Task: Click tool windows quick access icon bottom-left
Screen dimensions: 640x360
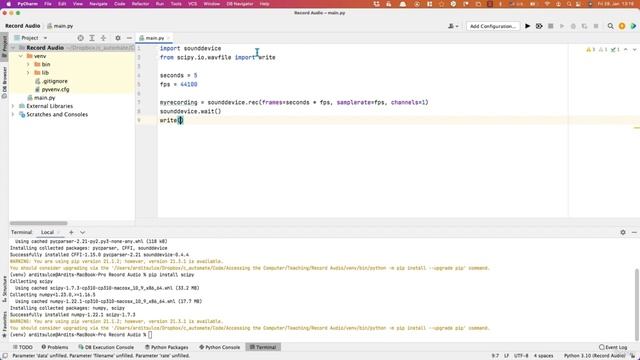Action: coord(5,356)
